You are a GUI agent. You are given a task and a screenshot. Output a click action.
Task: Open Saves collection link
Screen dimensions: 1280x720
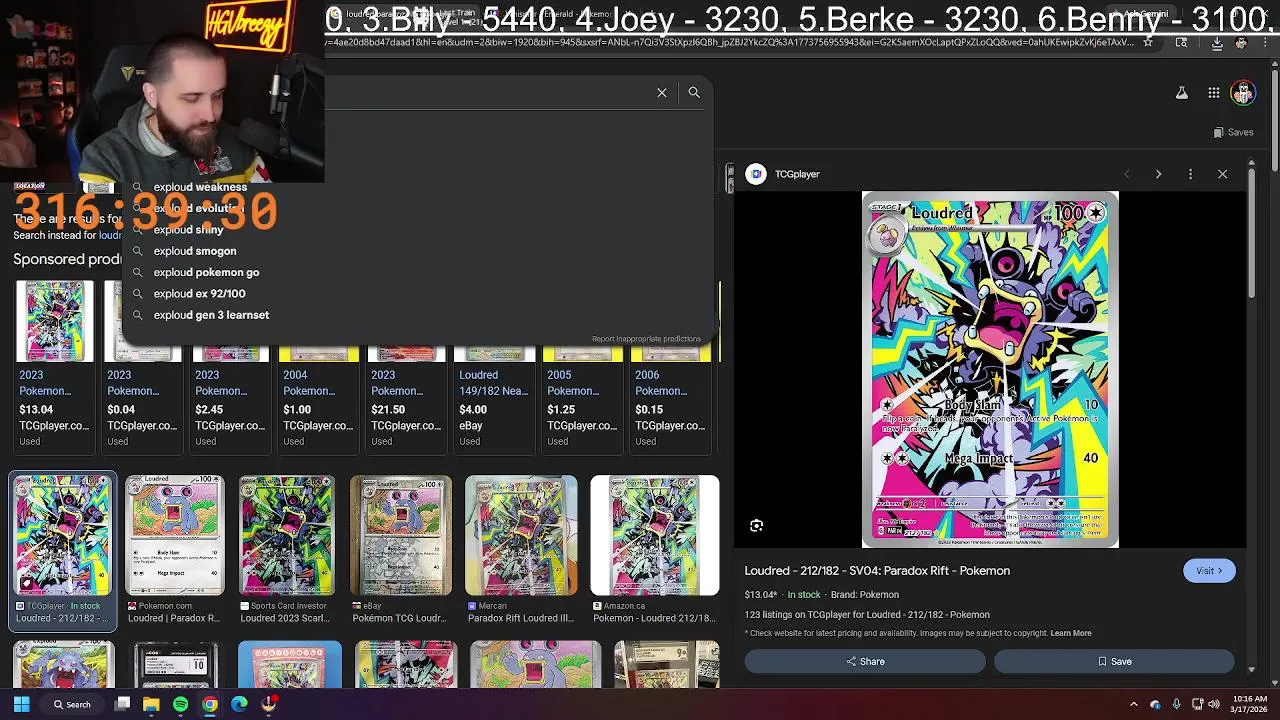click(x=1233, y=132)
